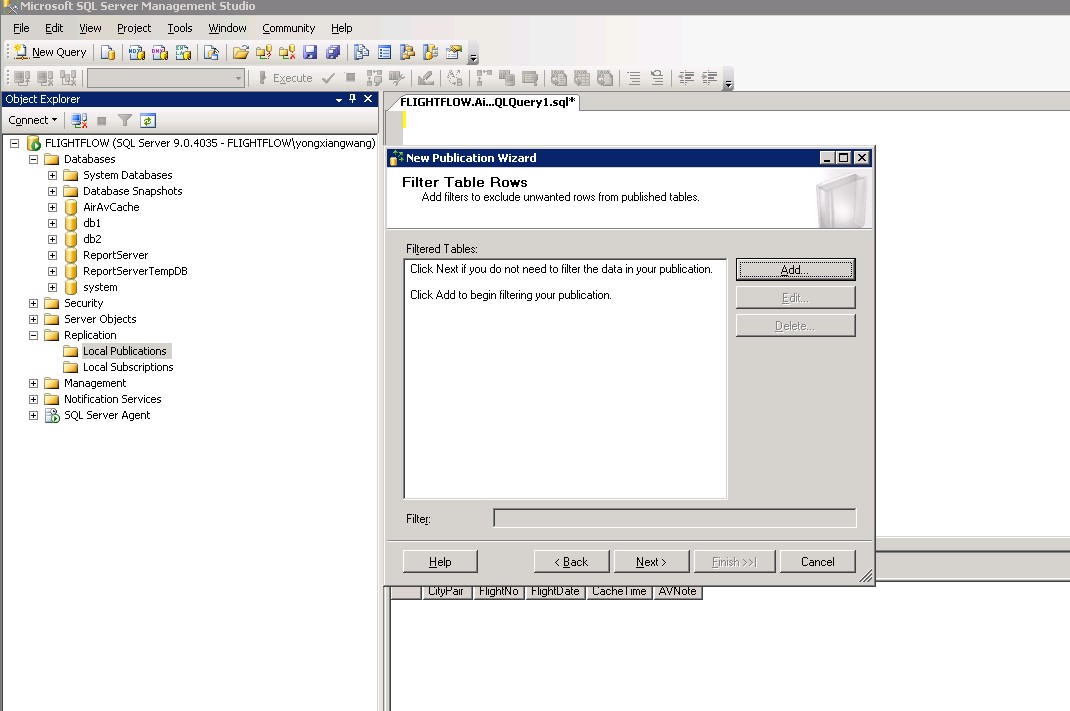This screenshot has height=711, width=1070.
Task: Refresh the Object Explorer tree
Action: (x=147, y=120)
